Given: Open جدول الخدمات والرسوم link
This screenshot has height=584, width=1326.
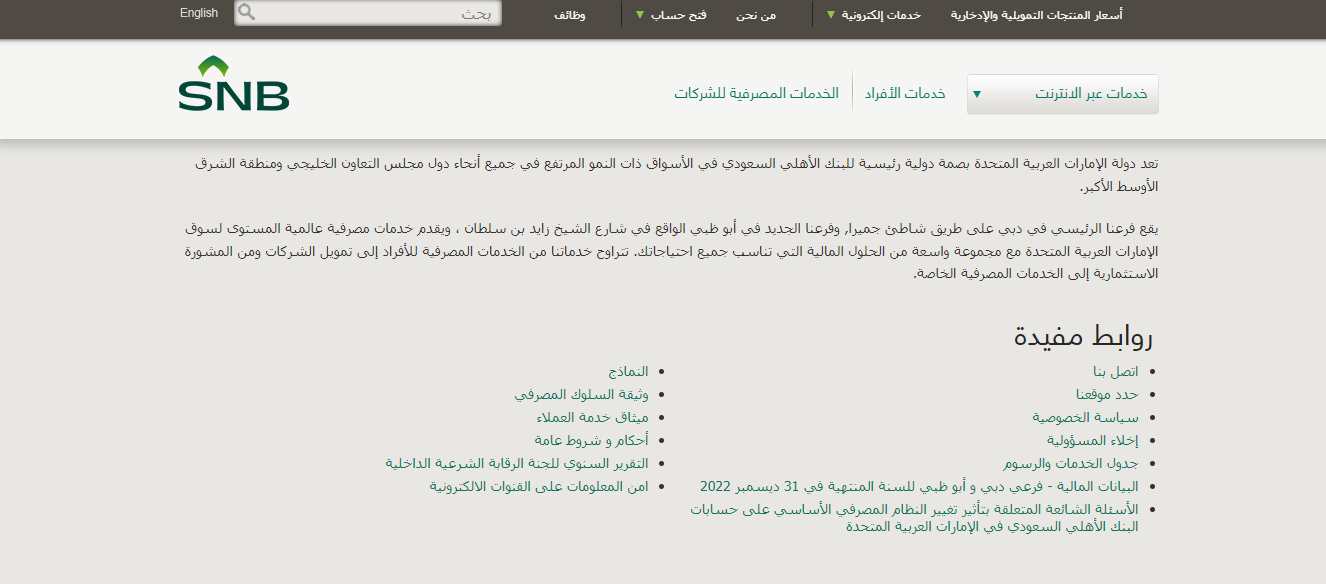Looking at the screenshot, I should click(1071, 464).
